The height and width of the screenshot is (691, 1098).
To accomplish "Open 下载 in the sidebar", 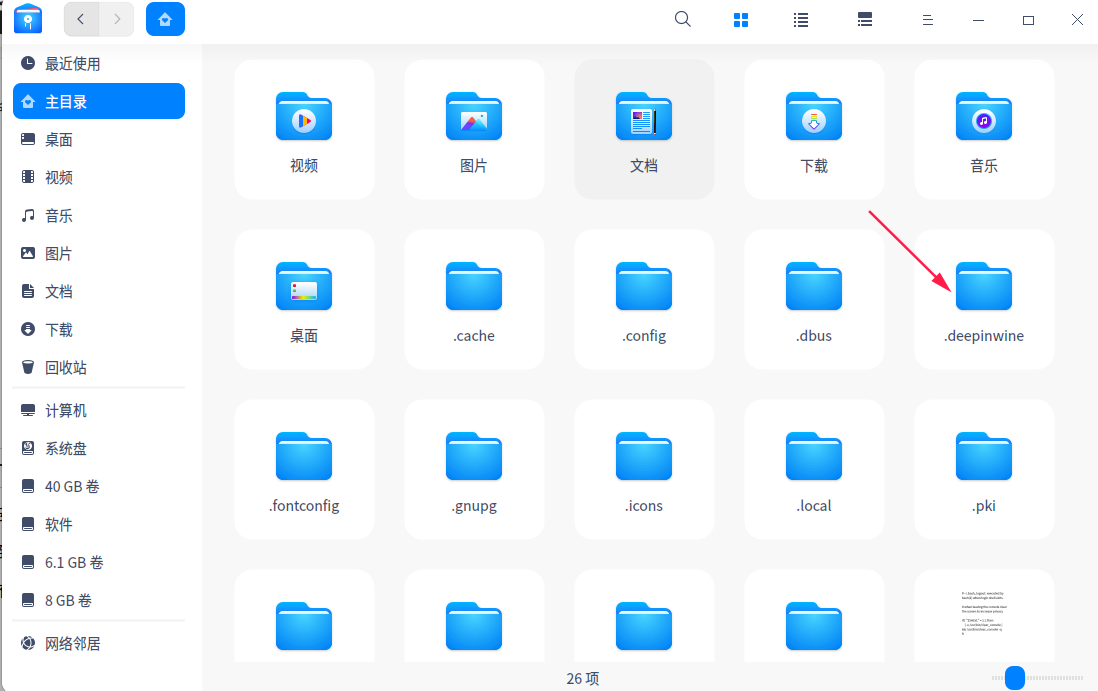I will (x=58, y=330).
